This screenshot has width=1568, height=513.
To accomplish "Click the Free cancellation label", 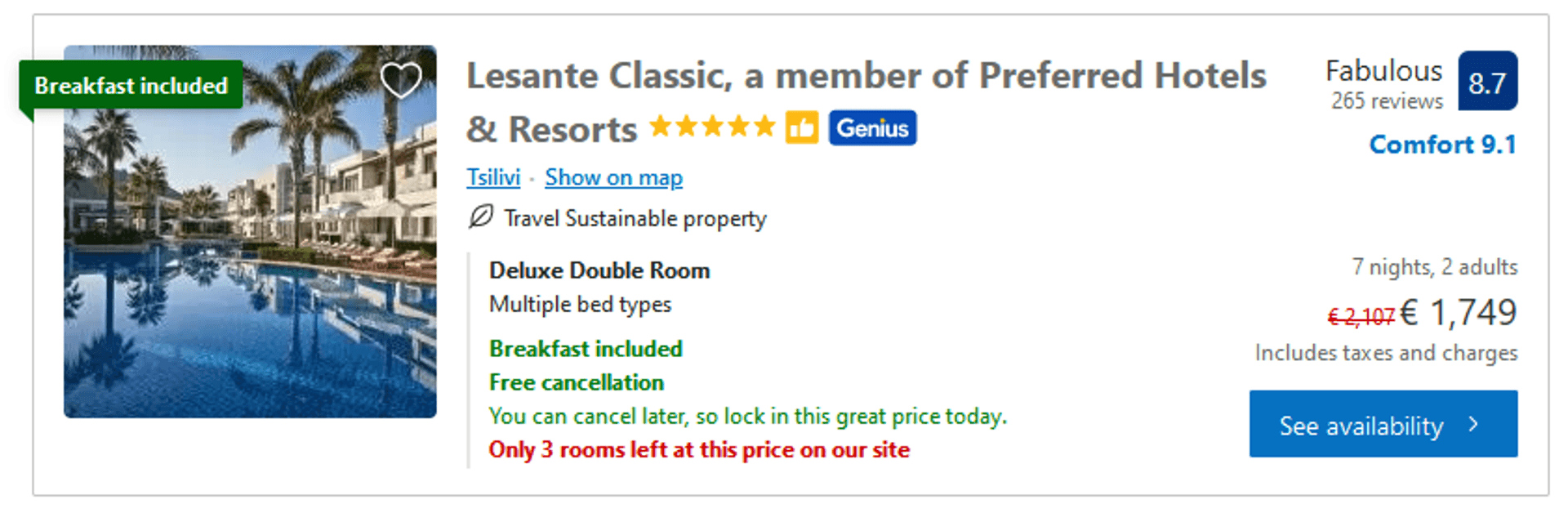I will click(x=577, y=382).
